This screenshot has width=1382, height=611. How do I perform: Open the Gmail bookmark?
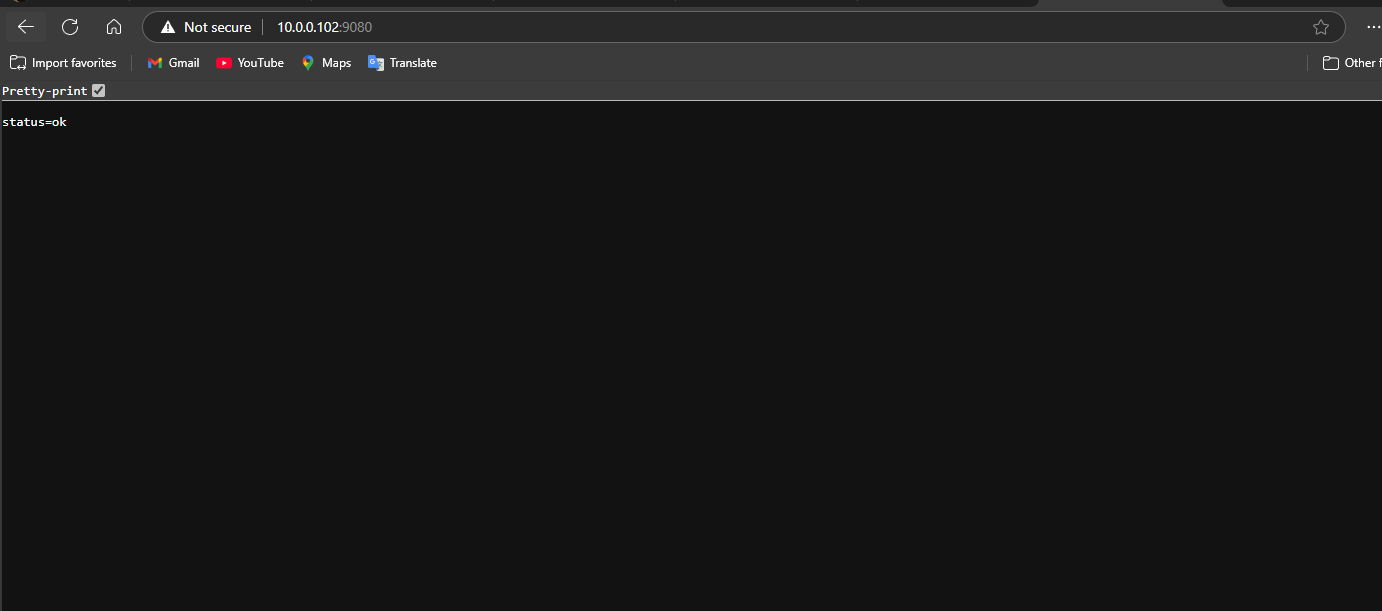173,63
